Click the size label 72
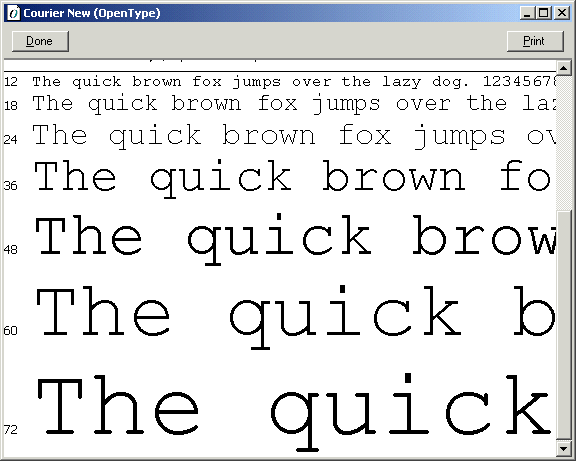 (x=11, y=429)
